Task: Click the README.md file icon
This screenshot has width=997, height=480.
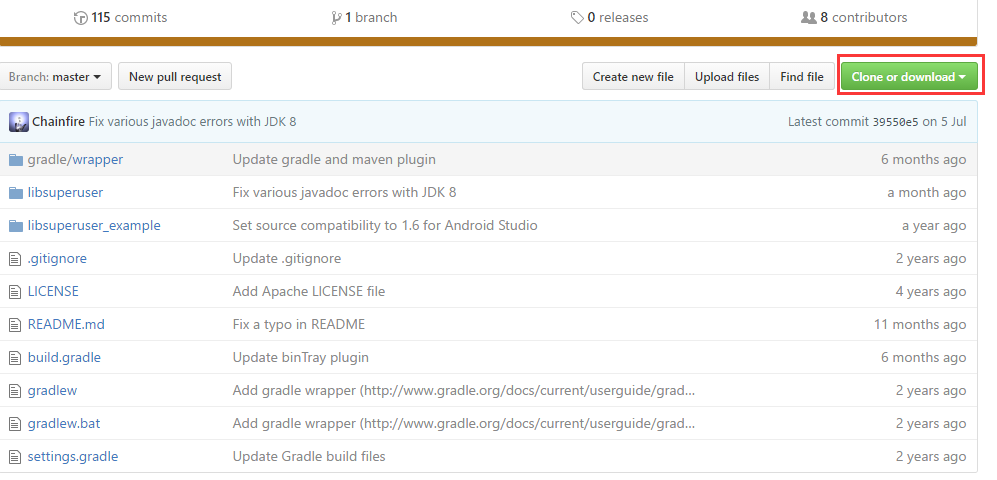Action: coord(15,325)
